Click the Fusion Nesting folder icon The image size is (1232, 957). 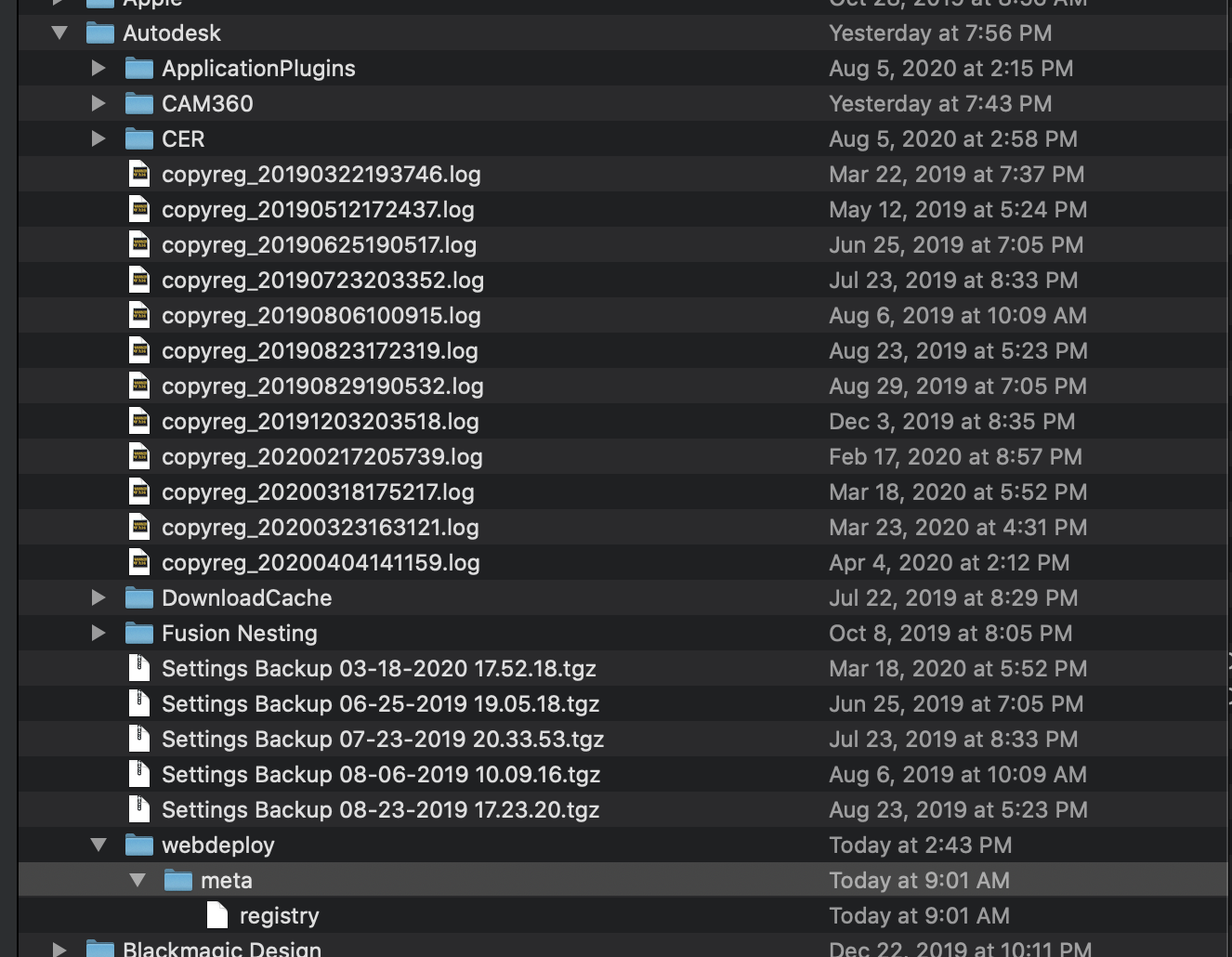point(138,633)
